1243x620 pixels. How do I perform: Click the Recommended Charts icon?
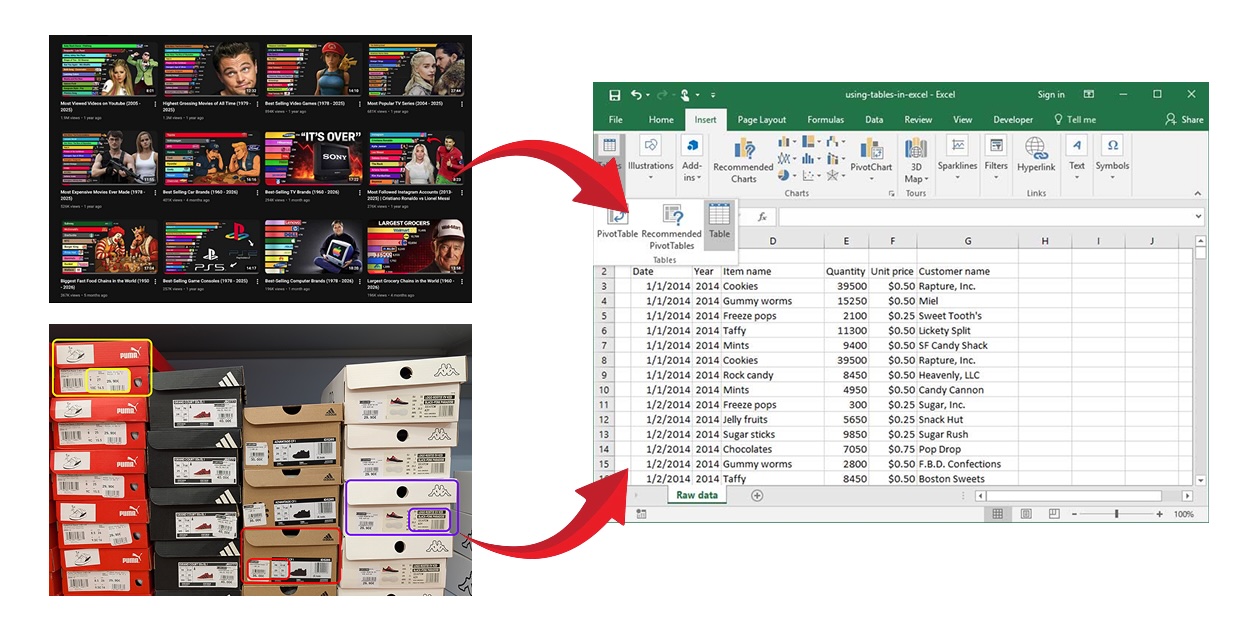coord(743,158)
